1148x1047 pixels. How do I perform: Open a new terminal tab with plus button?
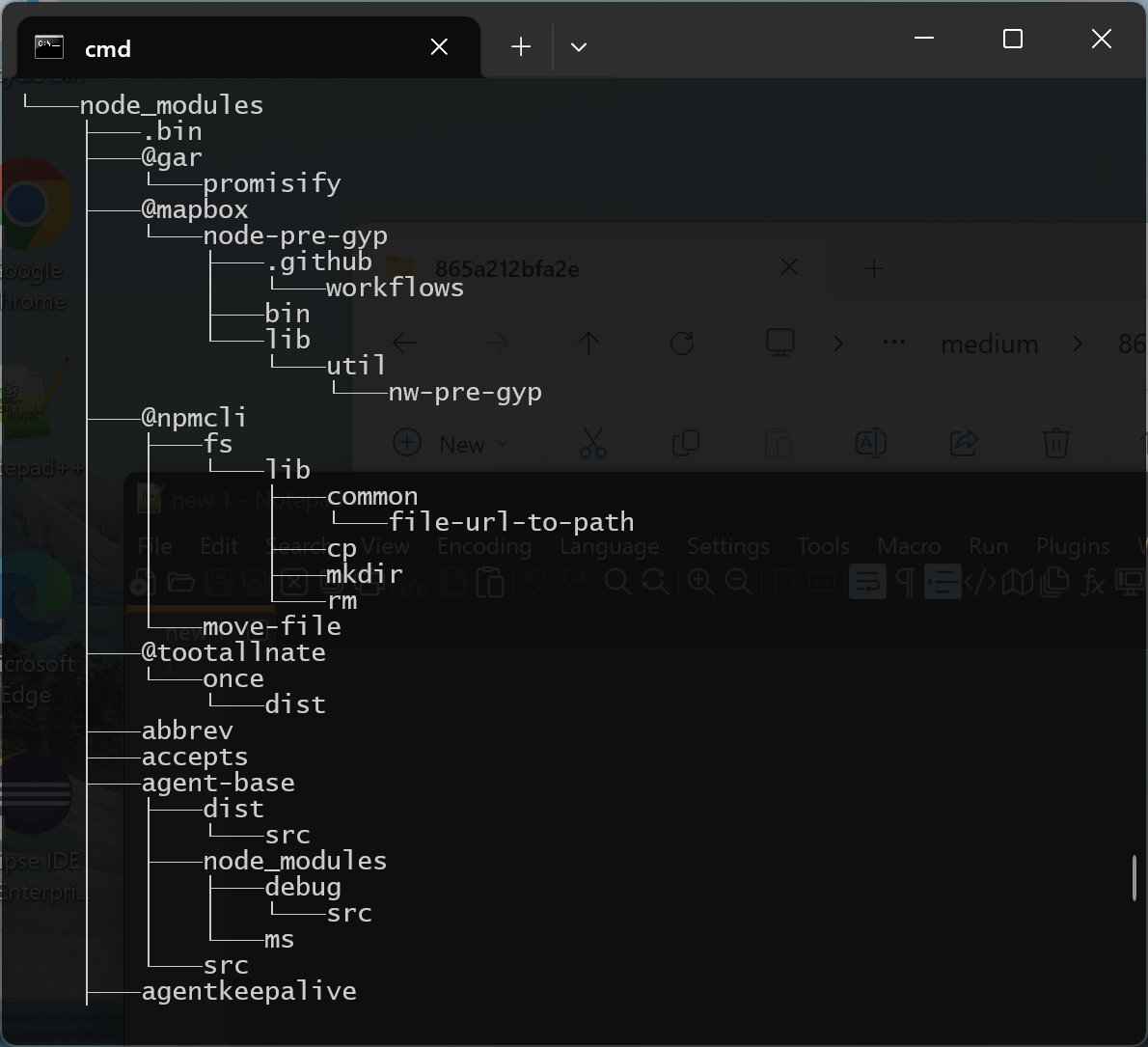[x=521, y=47]
